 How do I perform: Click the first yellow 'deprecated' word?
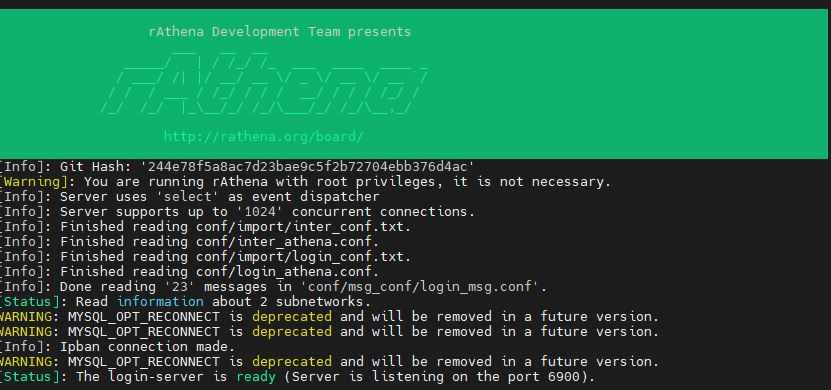(x=292, y=316)
